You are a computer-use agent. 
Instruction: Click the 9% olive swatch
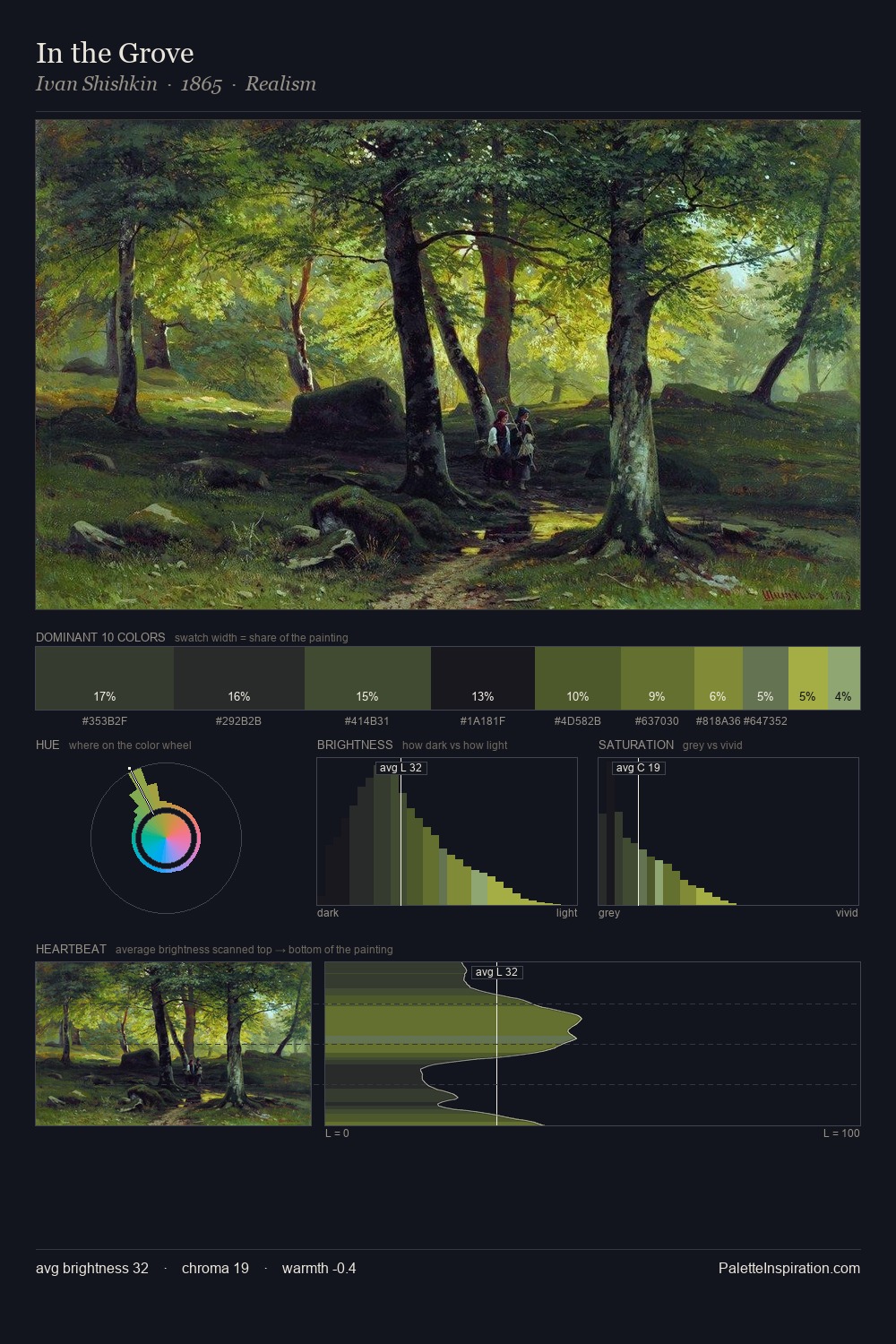pos(658,678)
